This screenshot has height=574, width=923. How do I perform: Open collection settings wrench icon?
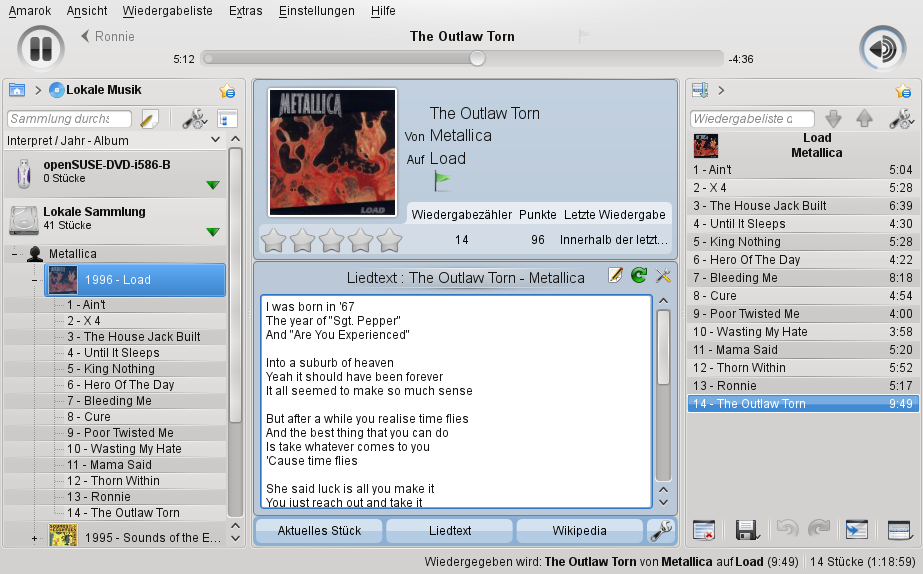[194, 119]
